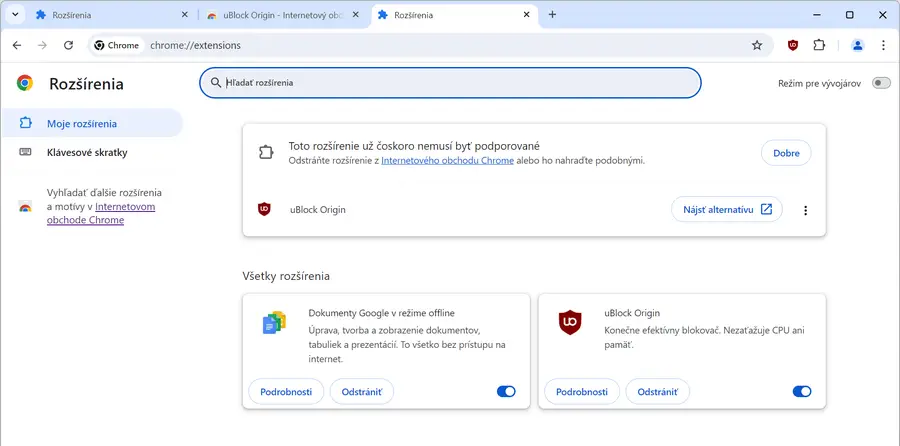900x446 pixels.
Task: Click the Hľadať rozšírenia search field
Action: [x=450, y=83]
